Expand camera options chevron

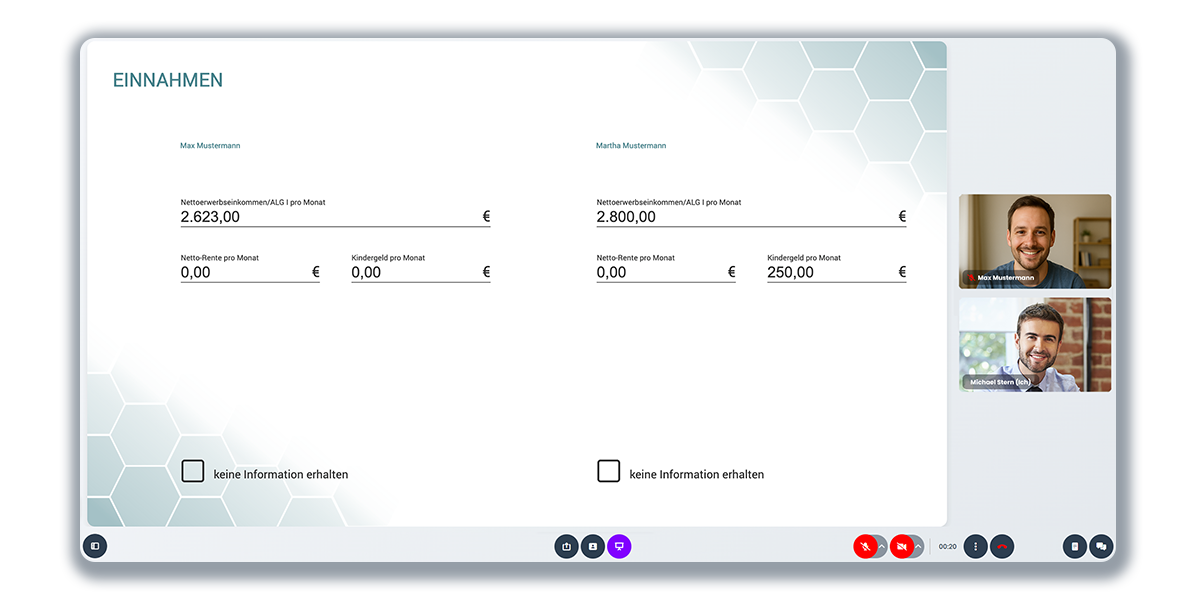point(918,546)
